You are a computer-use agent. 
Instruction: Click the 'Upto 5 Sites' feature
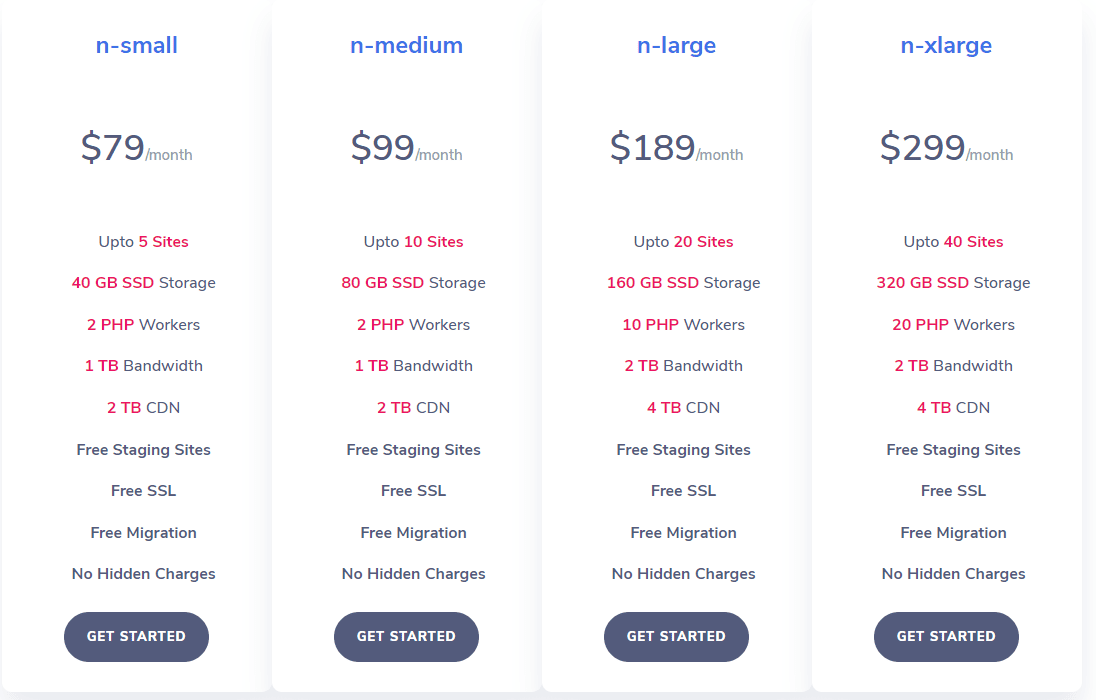tap(143, 242)
